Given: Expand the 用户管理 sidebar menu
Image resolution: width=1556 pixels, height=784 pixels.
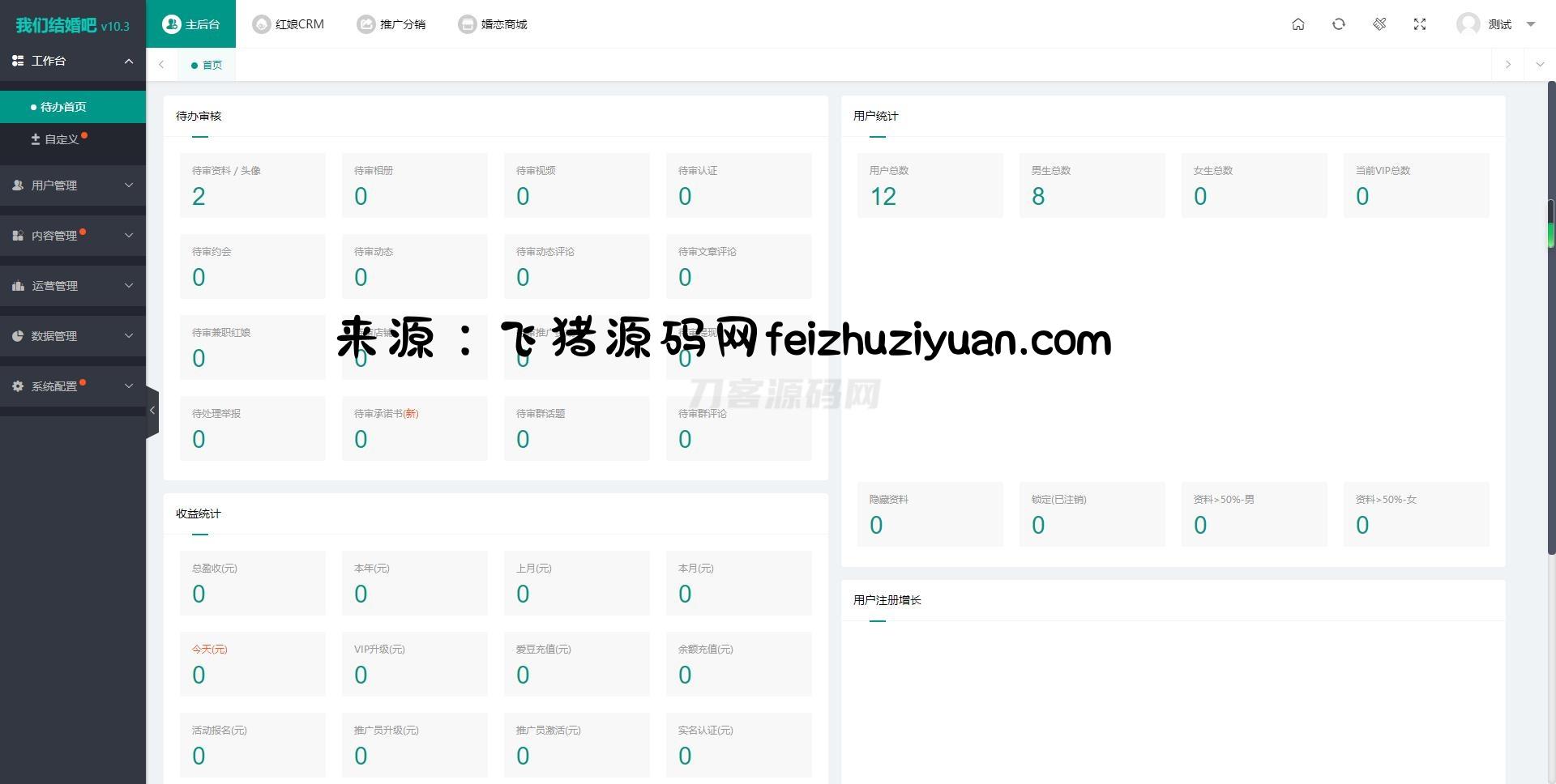Looking at the screenshot, I should click(73, 185).
